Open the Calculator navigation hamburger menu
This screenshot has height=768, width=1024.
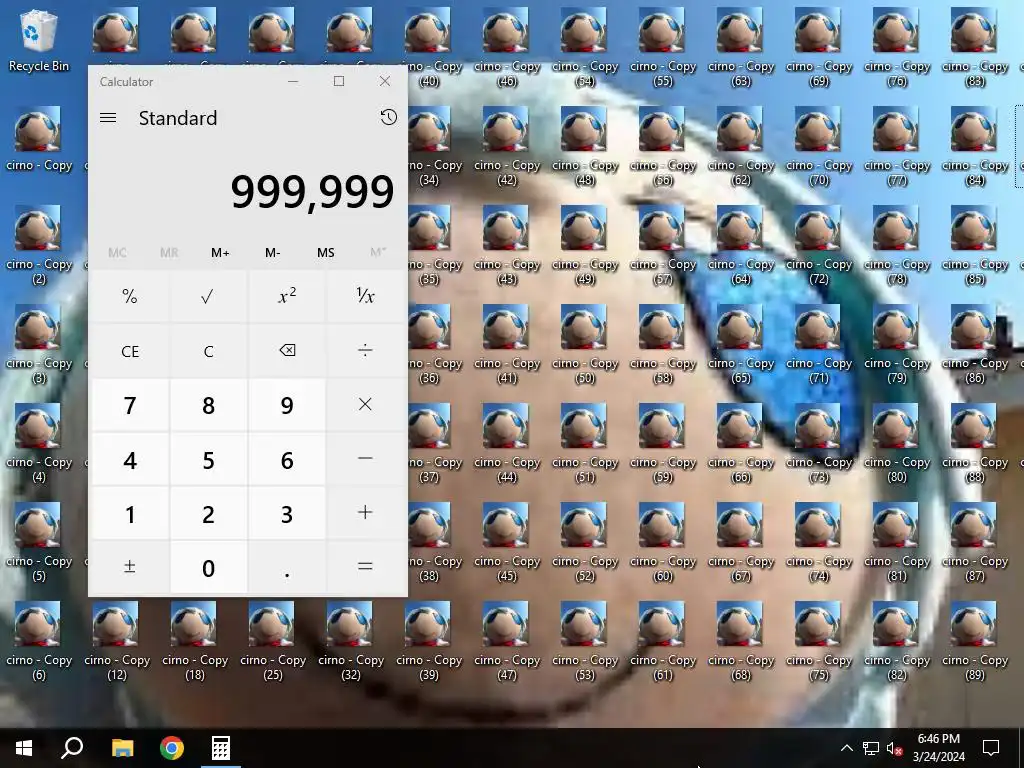108,118
